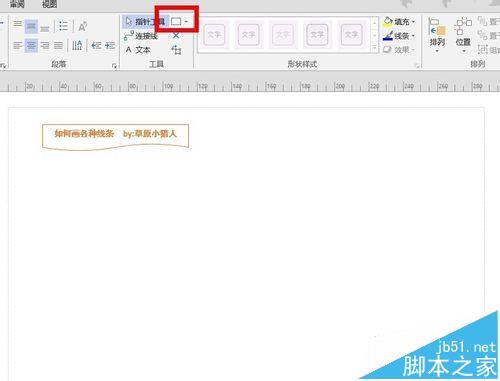
Task: Open the 填充 fill dropdown
Action: (x=399, y=22)
